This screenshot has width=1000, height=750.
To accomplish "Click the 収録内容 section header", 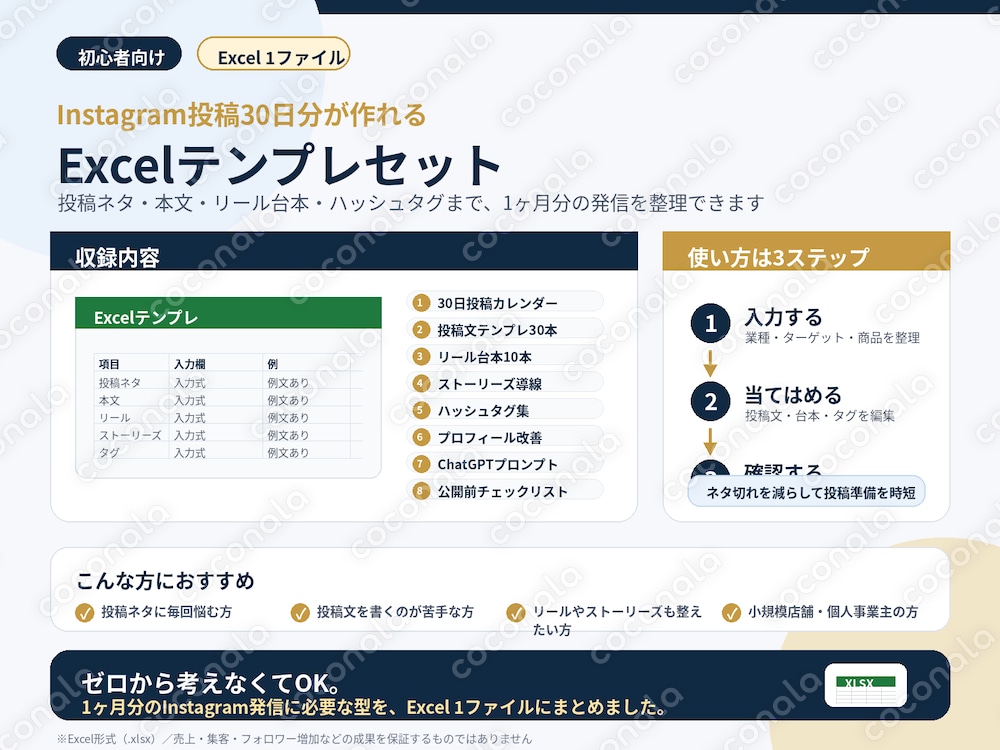I will (x=344, y=251).
